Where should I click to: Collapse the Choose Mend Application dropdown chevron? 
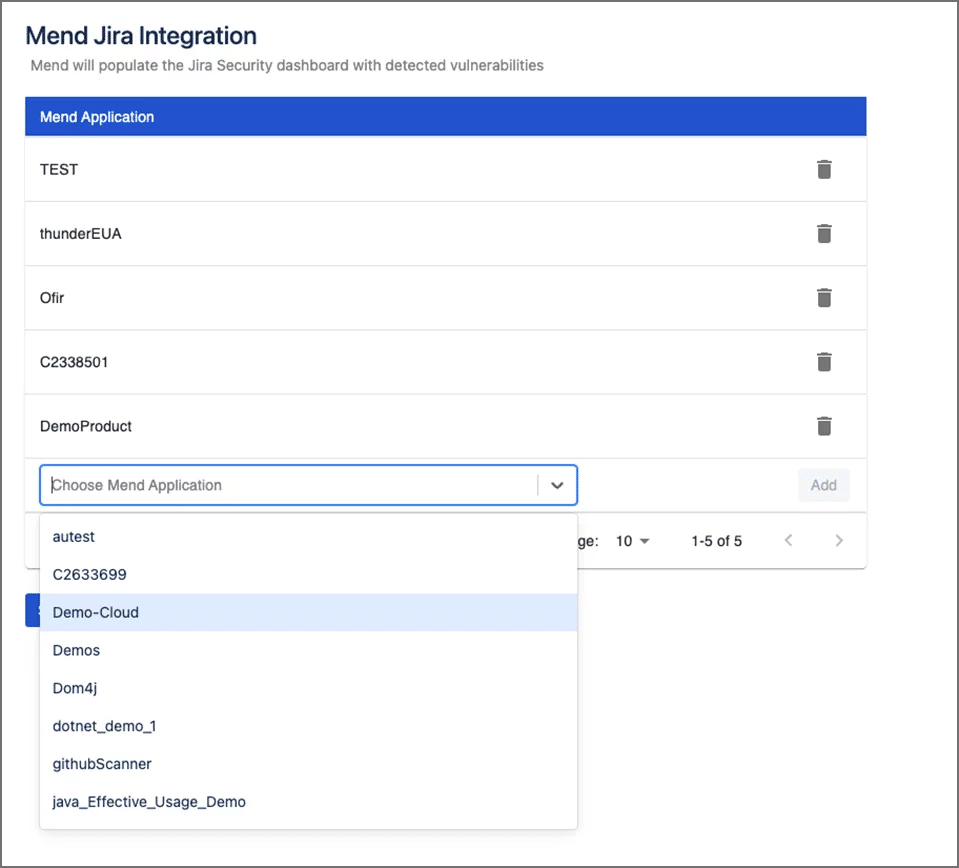557,486
